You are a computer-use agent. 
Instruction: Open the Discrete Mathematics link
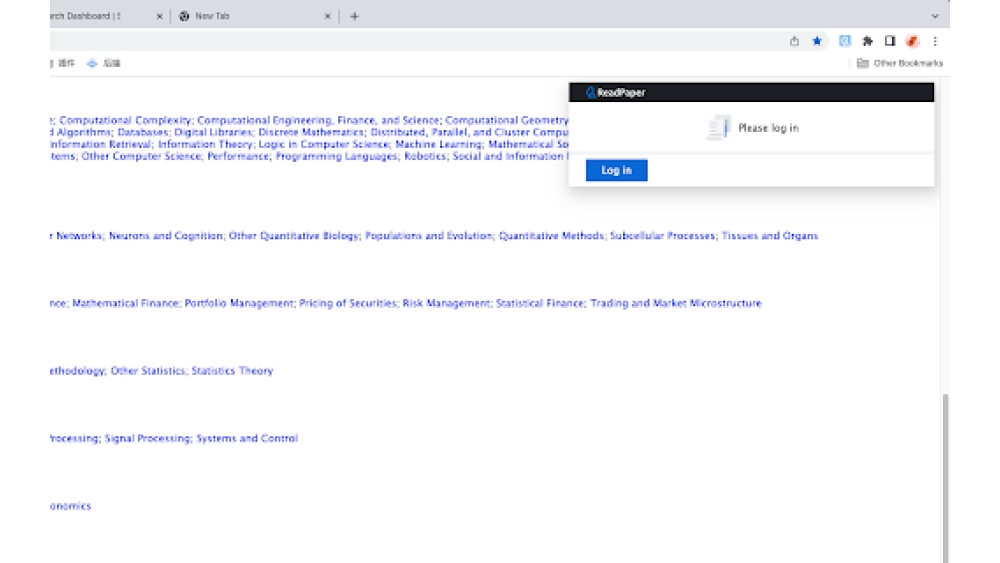click(311, 133)
